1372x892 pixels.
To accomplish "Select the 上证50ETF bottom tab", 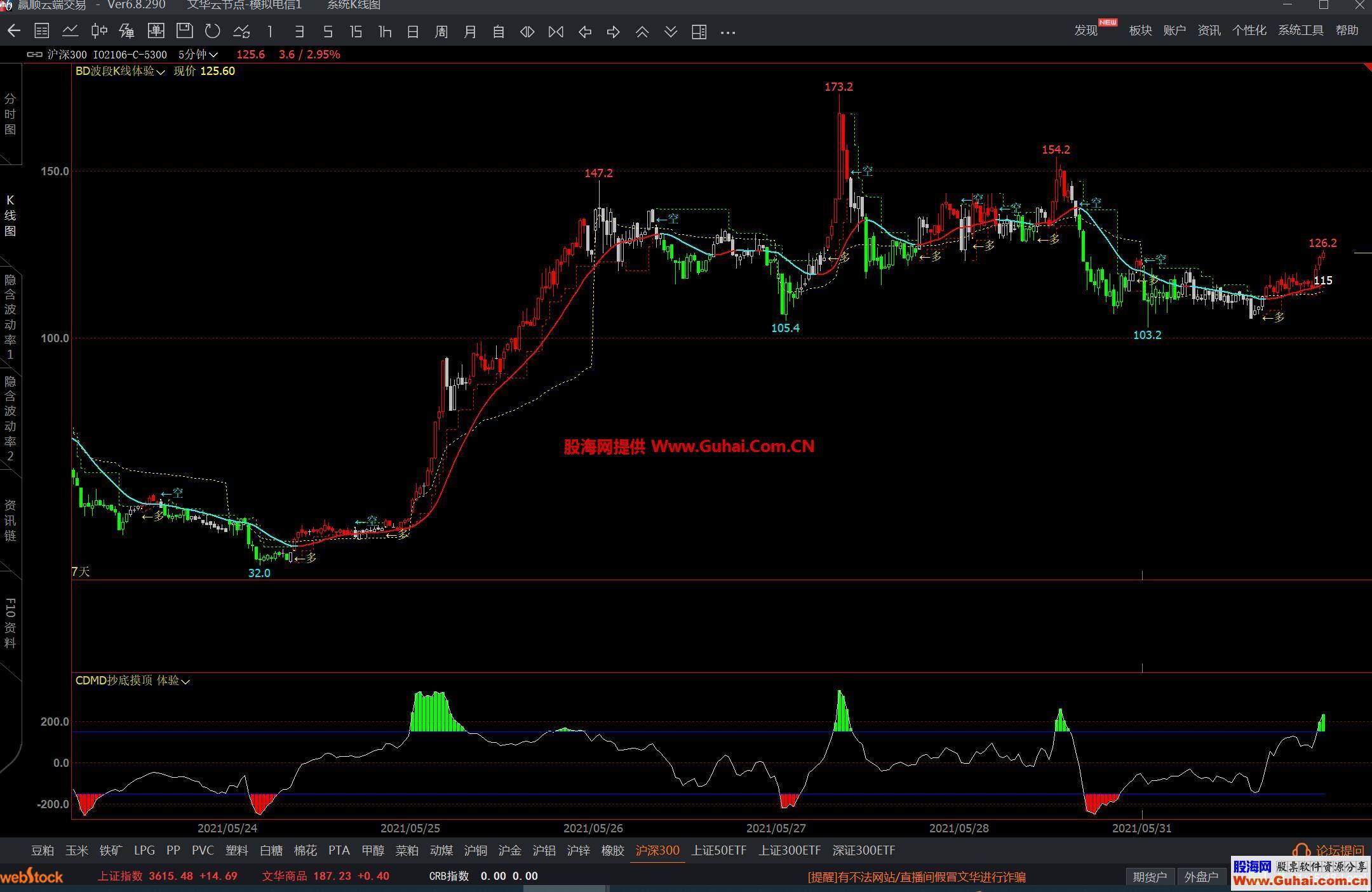I will [x=718, y=850].
